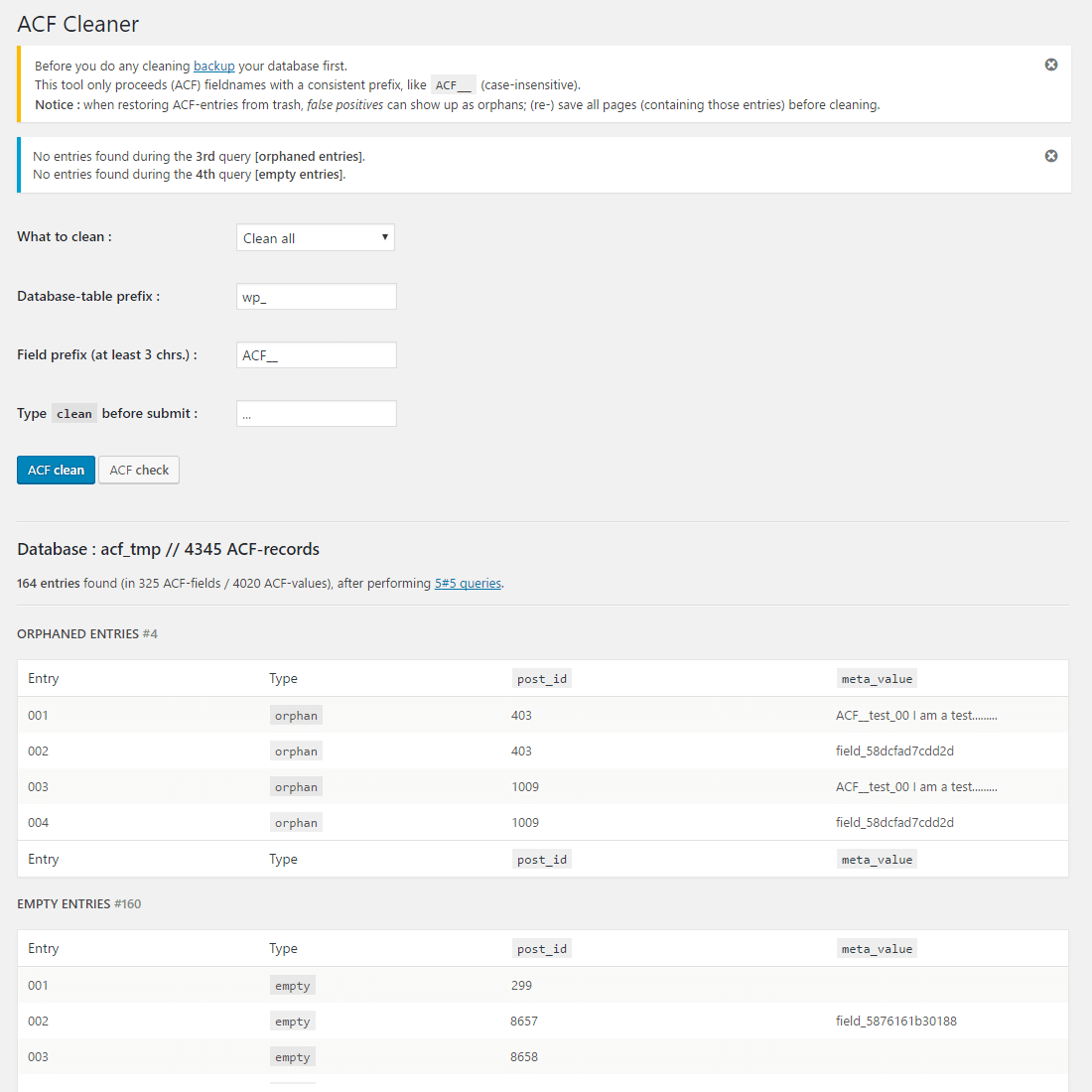Click the Database-table prefix field

point(316,297)
